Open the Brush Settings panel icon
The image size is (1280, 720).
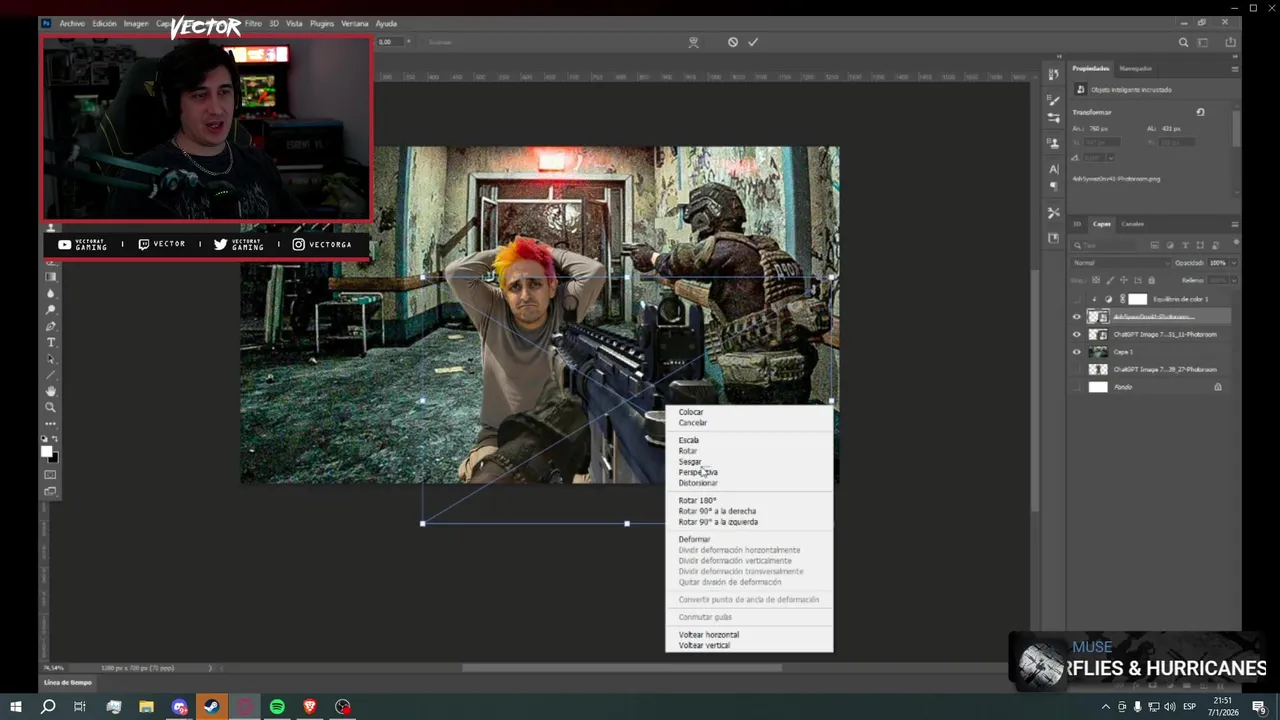[x=1053, y=118]
